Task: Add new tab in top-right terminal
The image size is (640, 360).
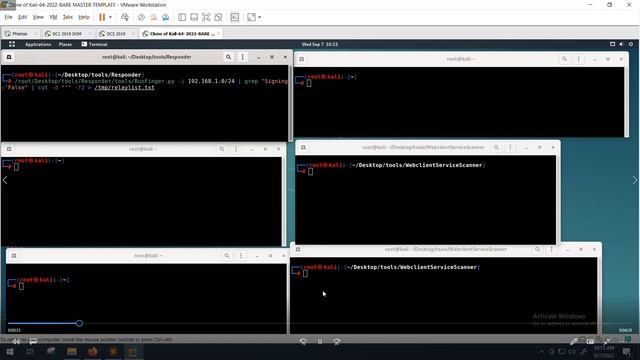Action: (302, 59)
